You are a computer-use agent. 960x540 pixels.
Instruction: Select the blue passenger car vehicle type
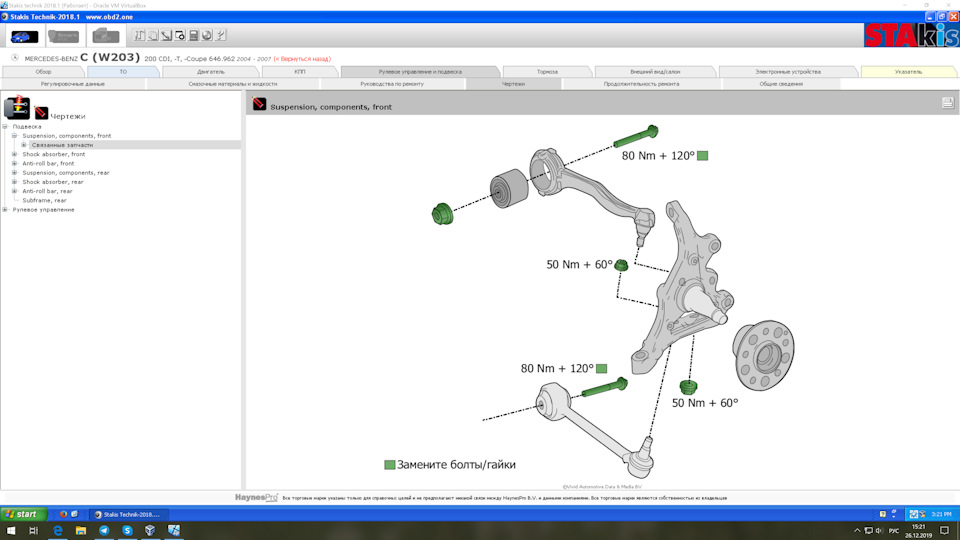click(x=24, y=37)
